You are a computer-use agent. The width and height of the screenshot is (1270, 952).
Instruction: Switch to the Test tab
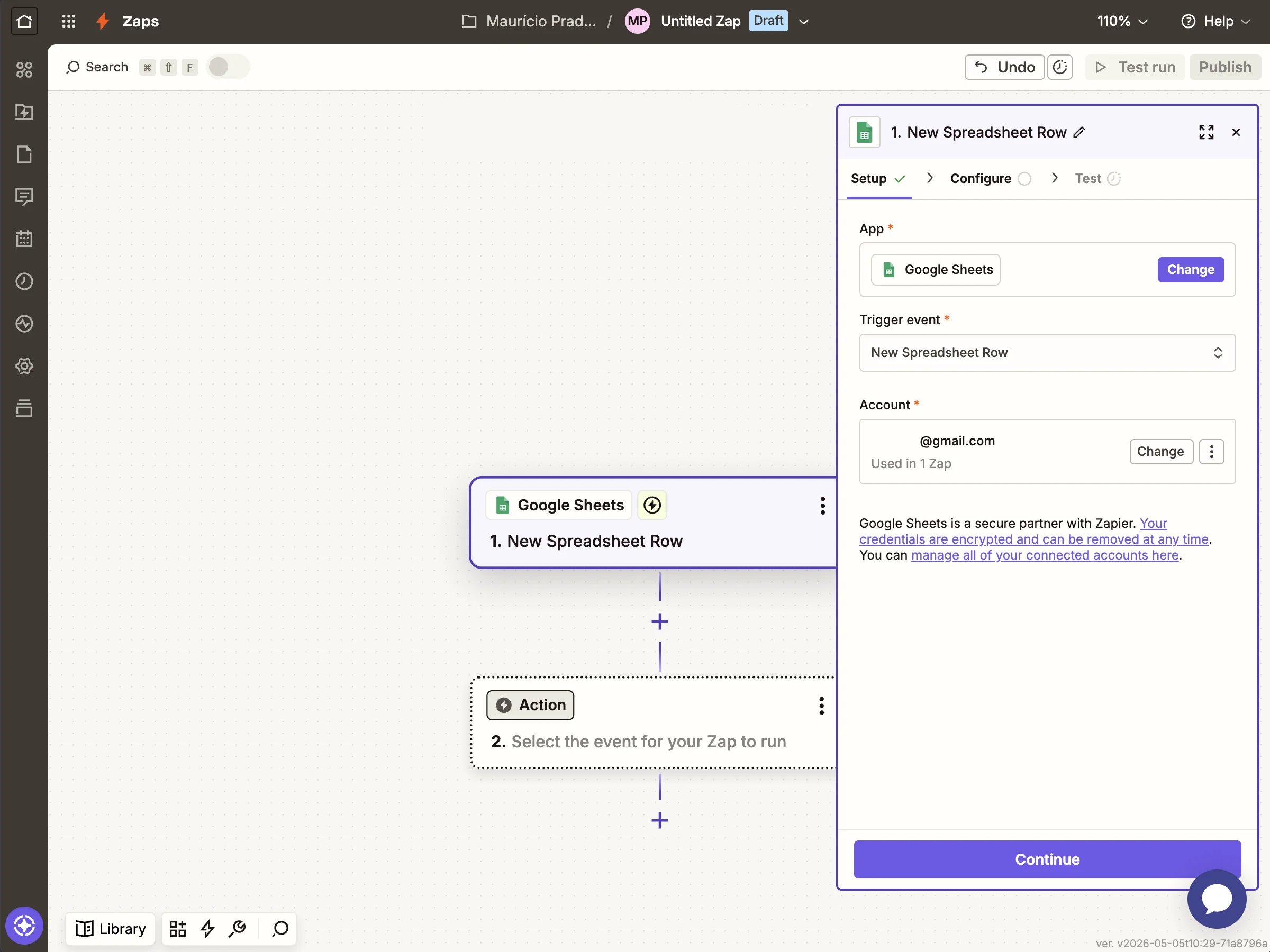pos(1097,178)
